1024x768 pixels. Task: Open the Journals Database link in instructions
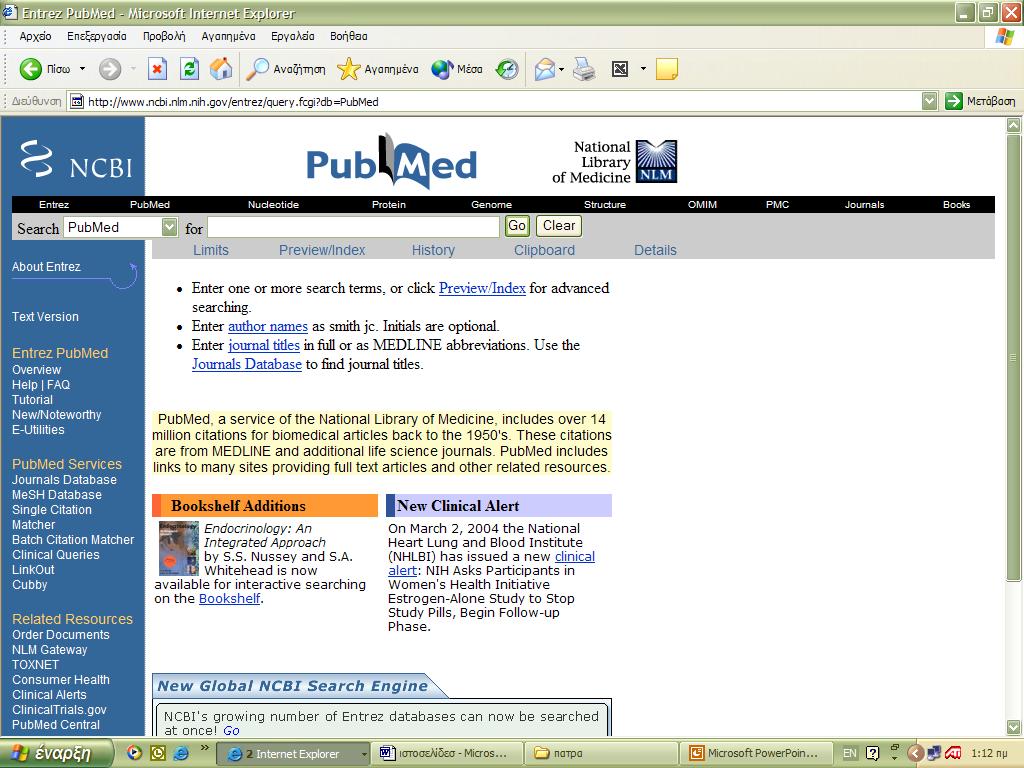click(247, 364)
